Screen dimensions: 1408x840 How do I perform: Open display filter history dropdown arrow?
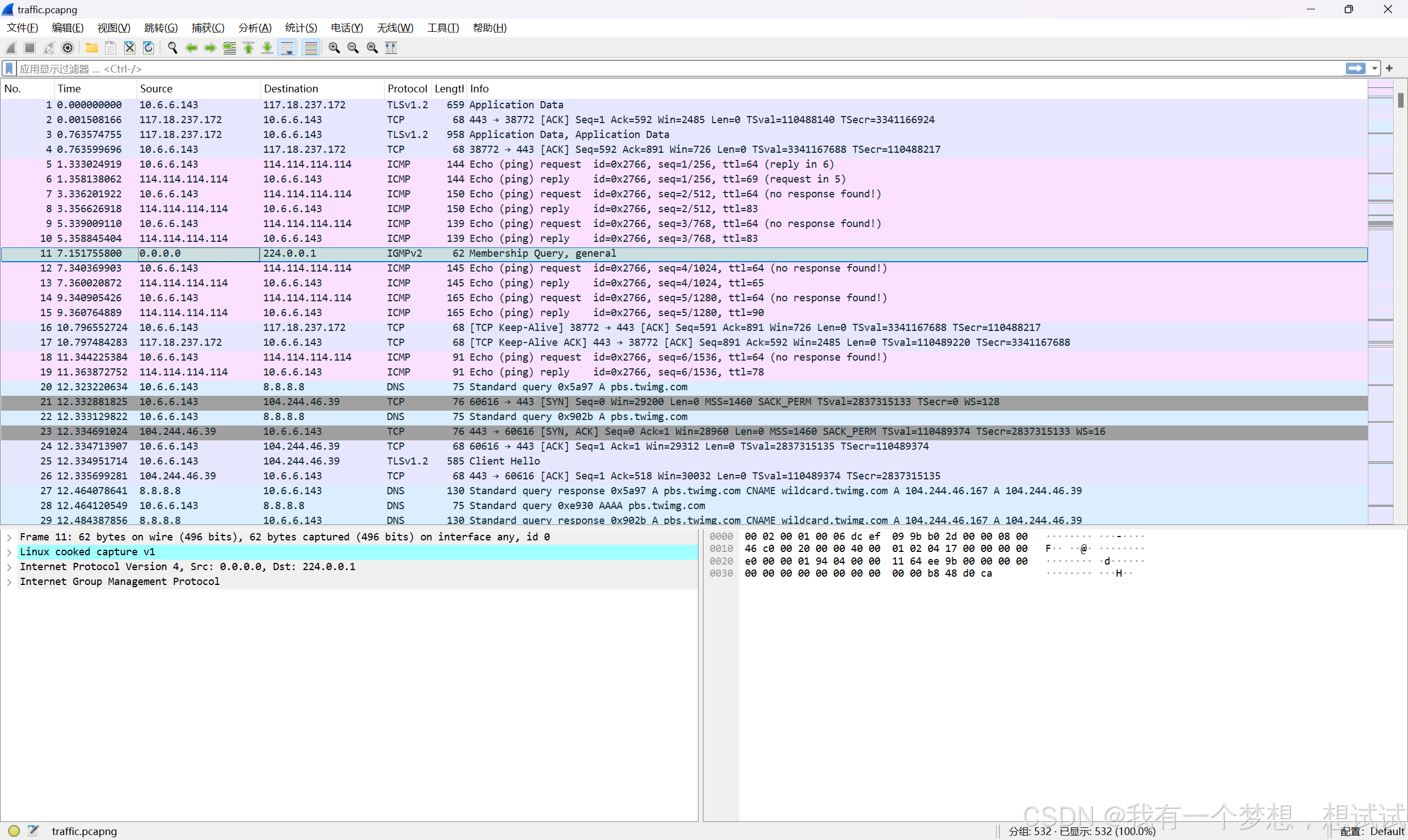(x=1374, y=69)
